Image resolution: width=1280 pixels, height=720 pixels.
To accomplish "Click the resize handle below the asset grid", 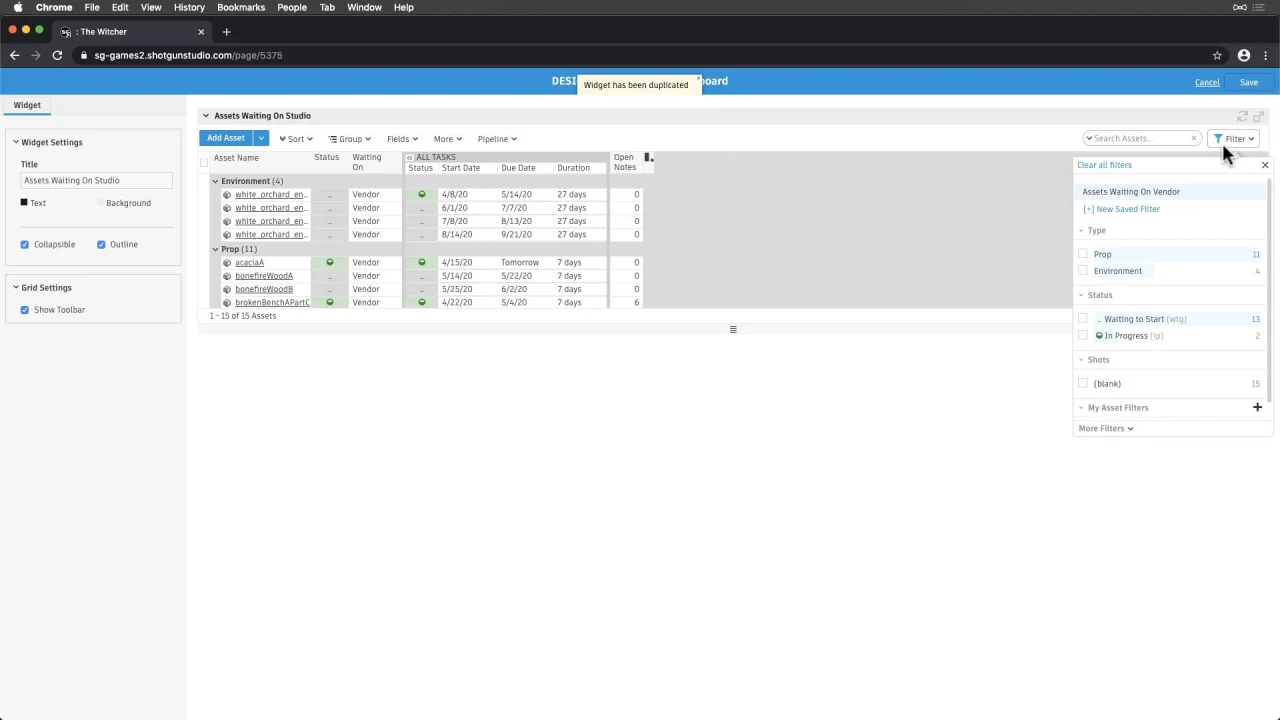I will click(x=733, y=330).
